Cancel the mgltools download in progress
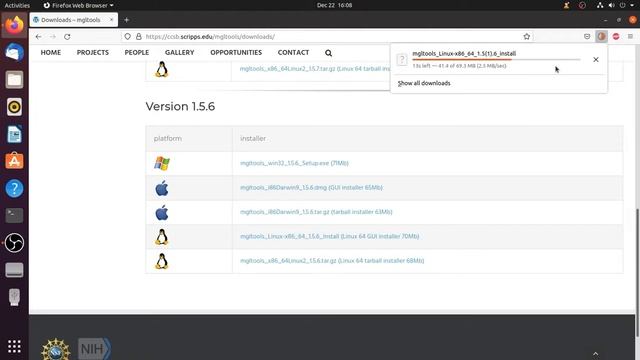 tap(596, 60)
